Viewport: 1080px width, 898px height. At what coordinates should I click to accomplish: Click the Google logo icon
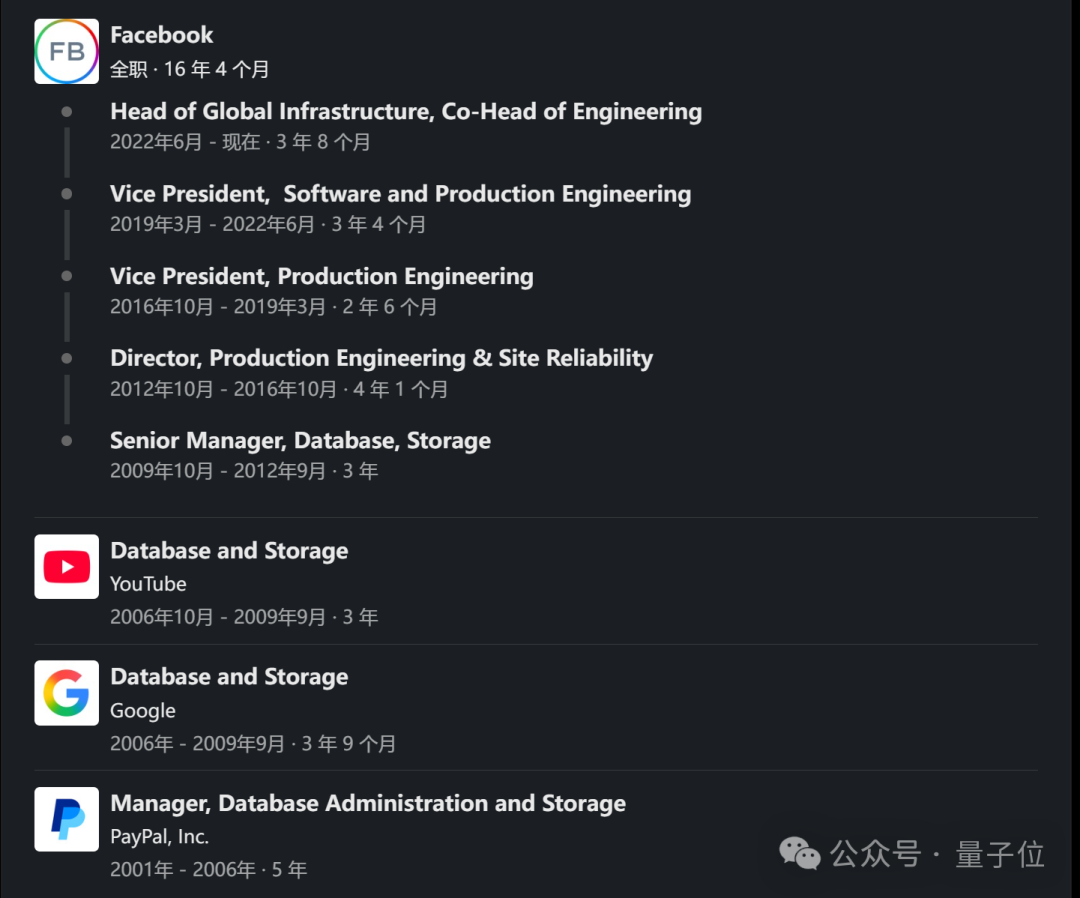66,693
